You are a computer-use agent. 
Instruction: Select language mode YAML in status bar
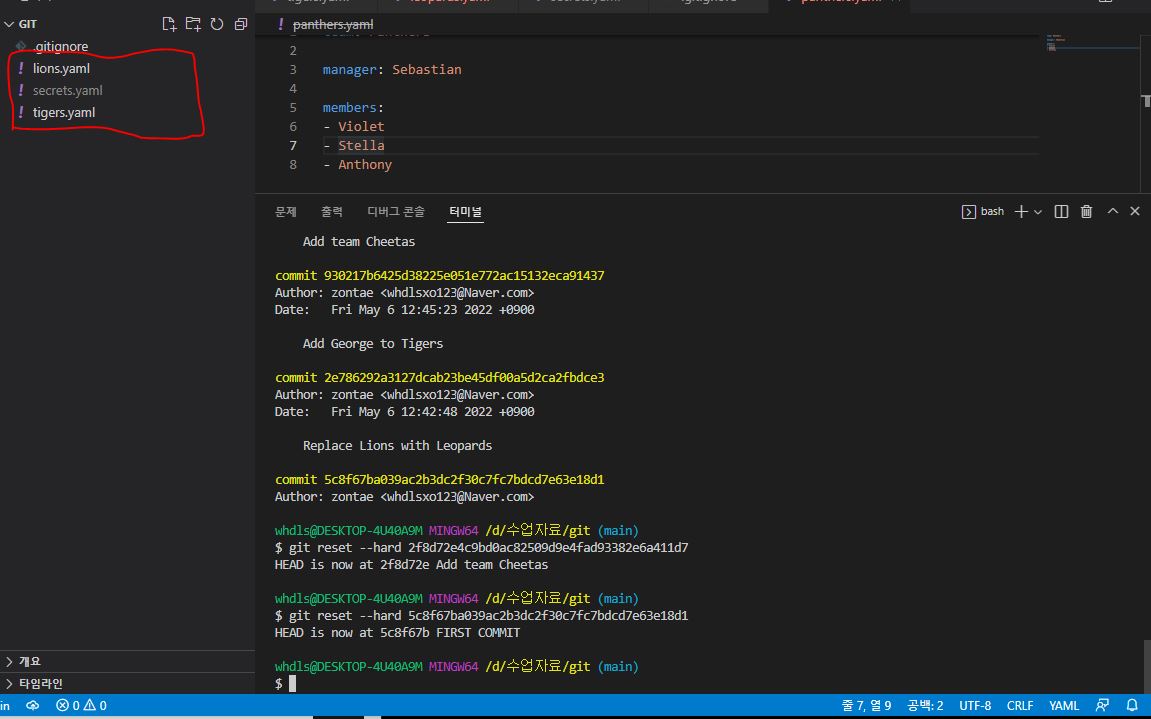point(1064,706)
